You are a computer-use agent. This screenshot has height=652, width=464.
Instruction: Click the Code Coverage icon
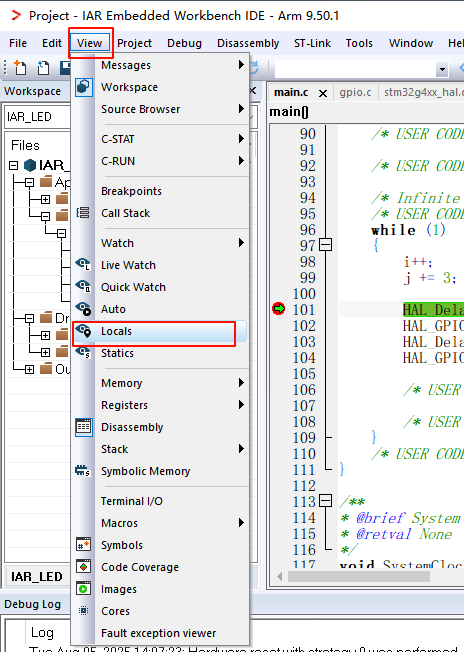pyautogui.click(x=84, y=567)
